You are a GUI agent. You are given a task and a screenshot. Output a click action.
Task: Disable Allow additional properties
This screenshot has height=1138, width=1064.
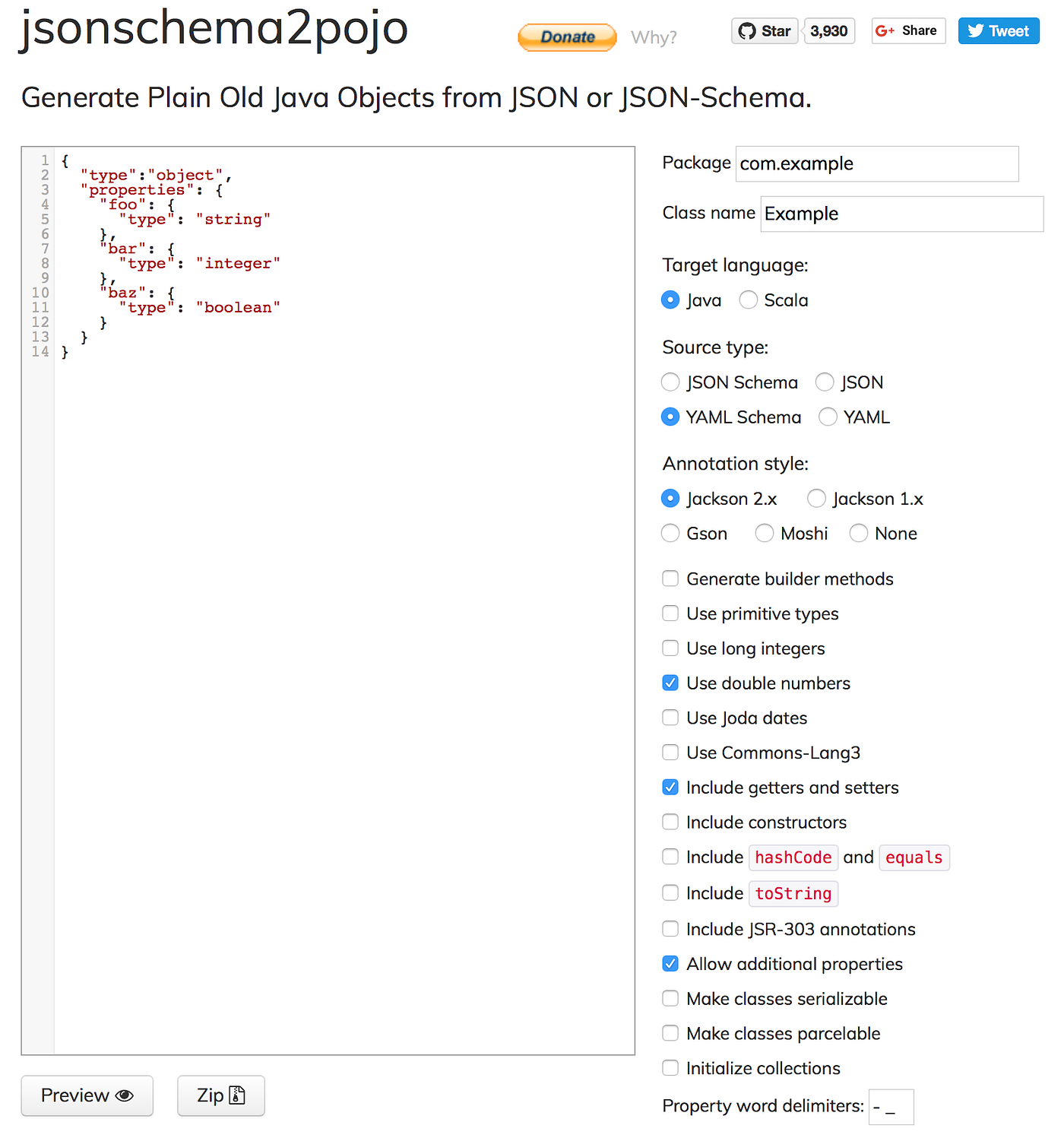click(670, 963)
